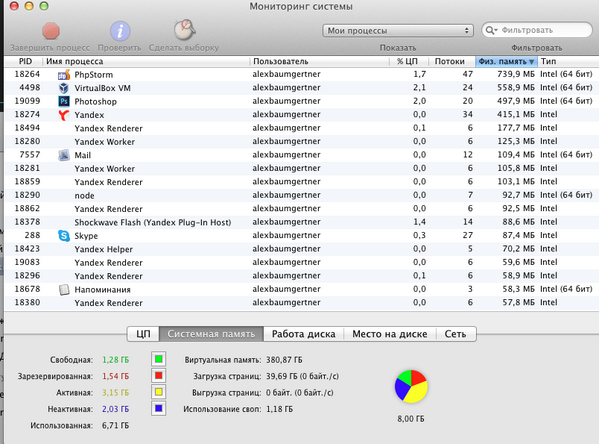This screenshot has height=444, width=599.
Task: Select the Mail stamp icon
Action: click(64, 155)
